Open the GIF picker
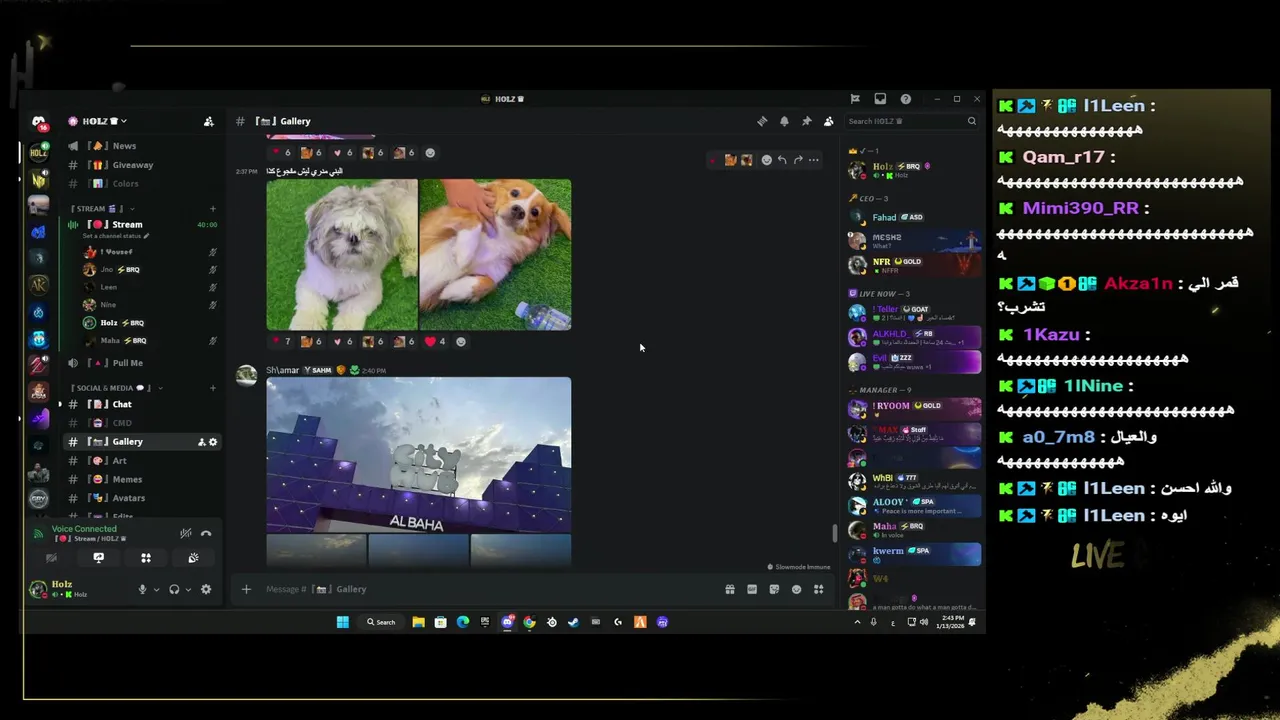This screenshot has height=720, width=1280. pos(752,589)
